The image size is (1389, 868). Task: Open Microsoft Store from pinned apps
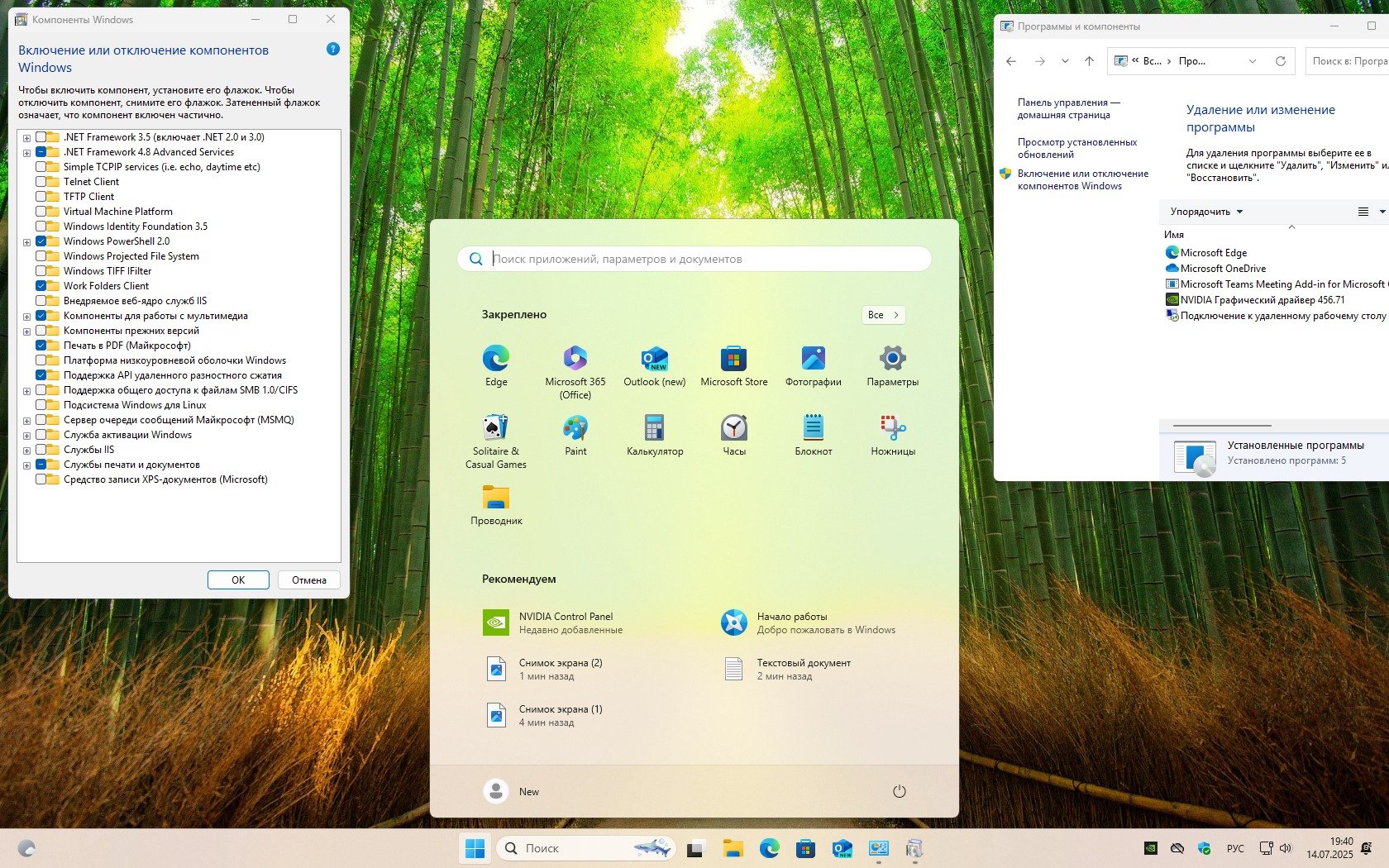coord(733,359)
